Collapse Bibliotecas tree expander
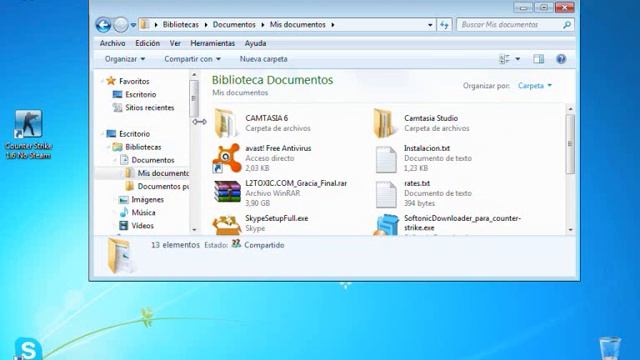Image resolution: width=640 pixels, height=360 pixels. pos(108,147)
